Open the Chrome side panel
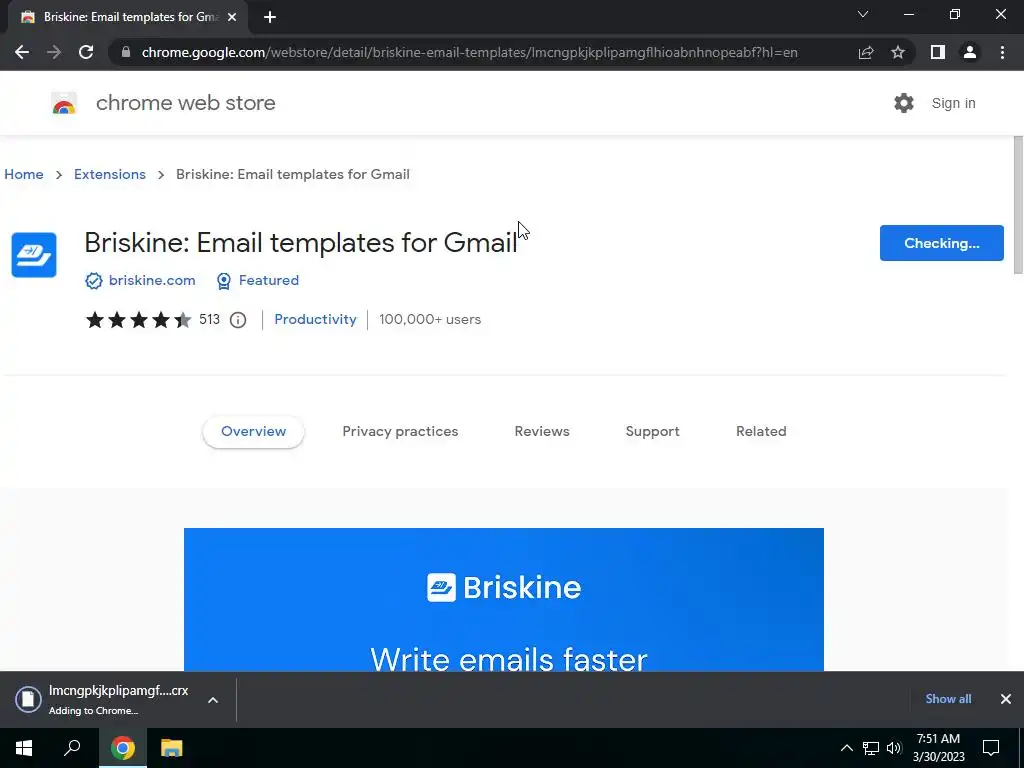Image resolution: width=1024 pixels, height=768 pixels. [937, 52]
